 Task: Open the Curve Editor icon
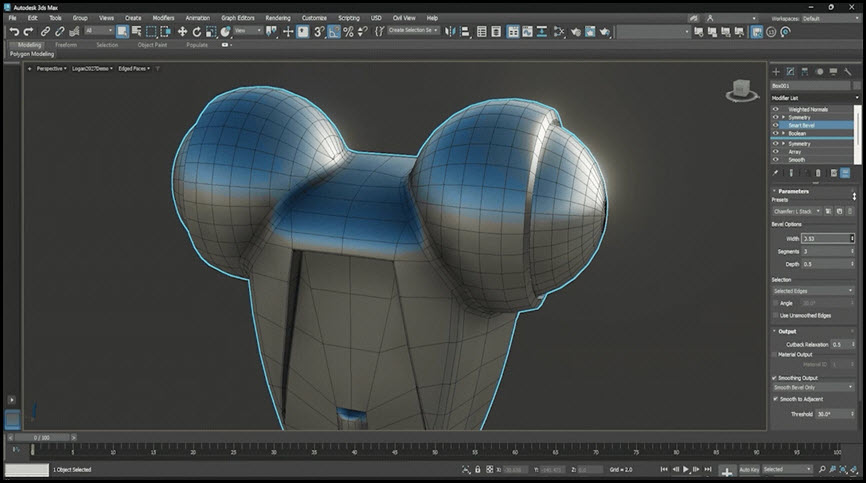tap(527, 31)
